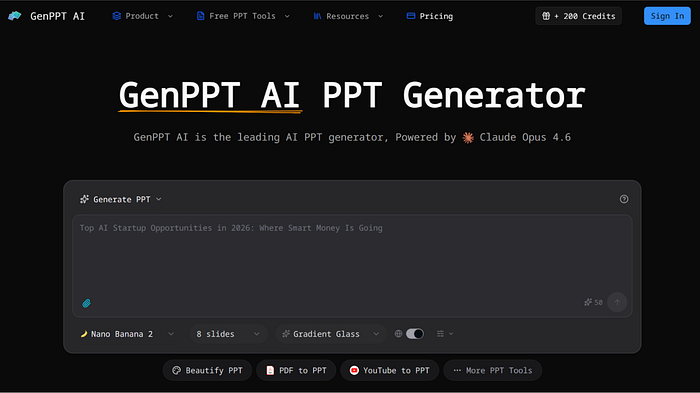Screen dimensions: 700x393
Task: Open the Free PPT Tools menu
Action: coord(243,16)
